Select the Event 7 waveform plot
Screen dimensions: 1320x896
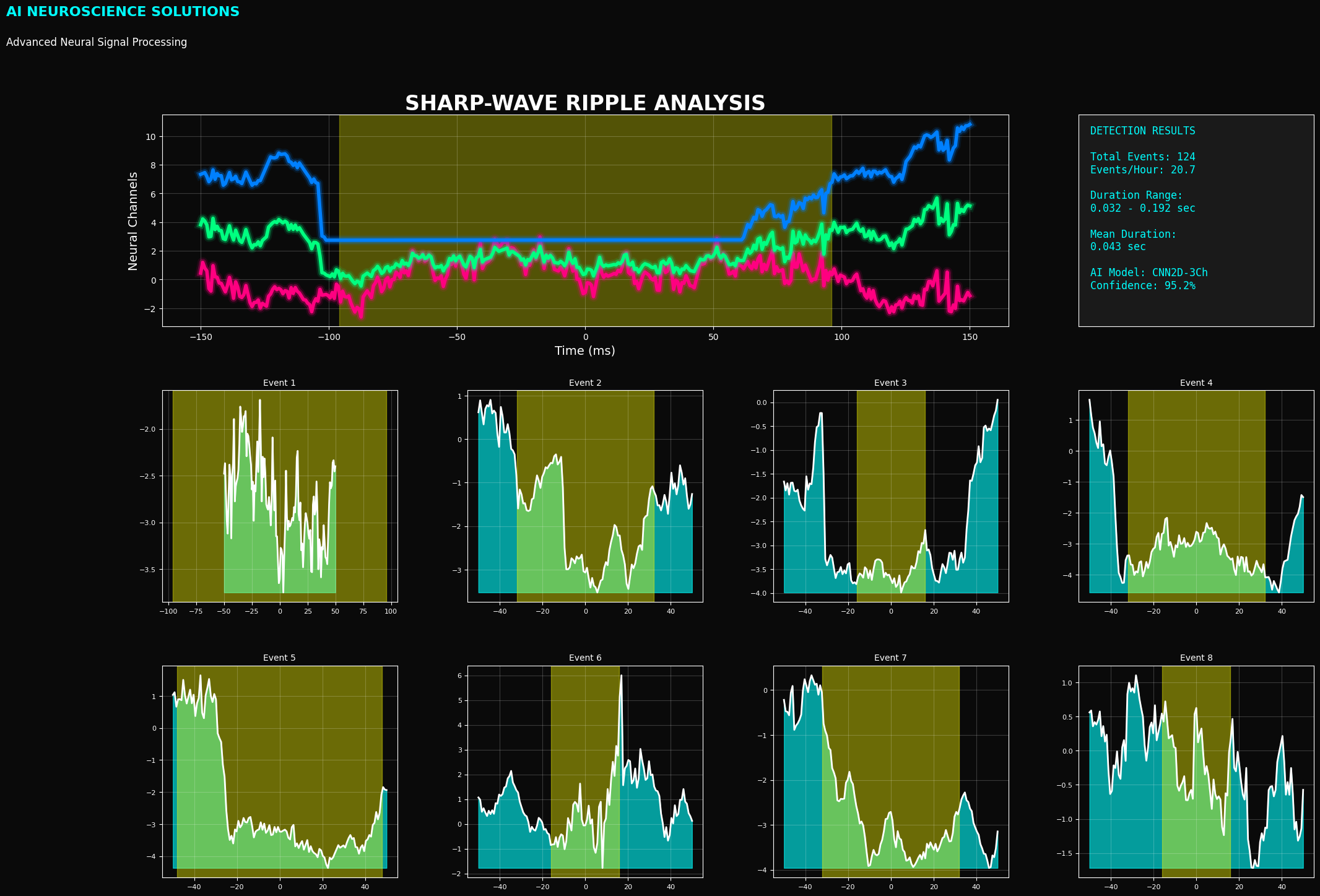coord(890,772)
